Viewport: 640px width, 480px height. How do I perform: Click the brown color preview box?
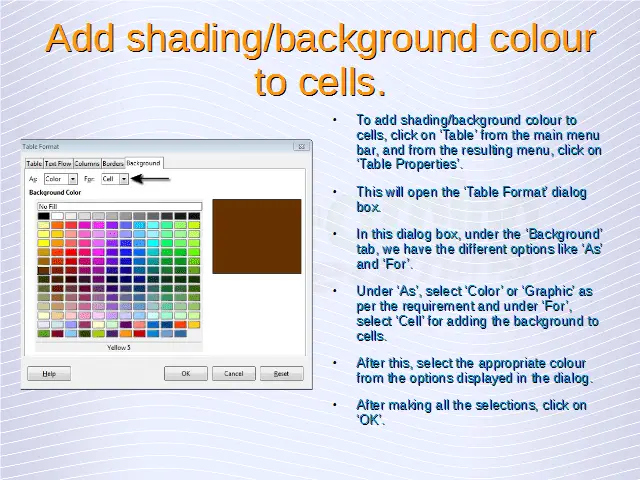(256, 236)
